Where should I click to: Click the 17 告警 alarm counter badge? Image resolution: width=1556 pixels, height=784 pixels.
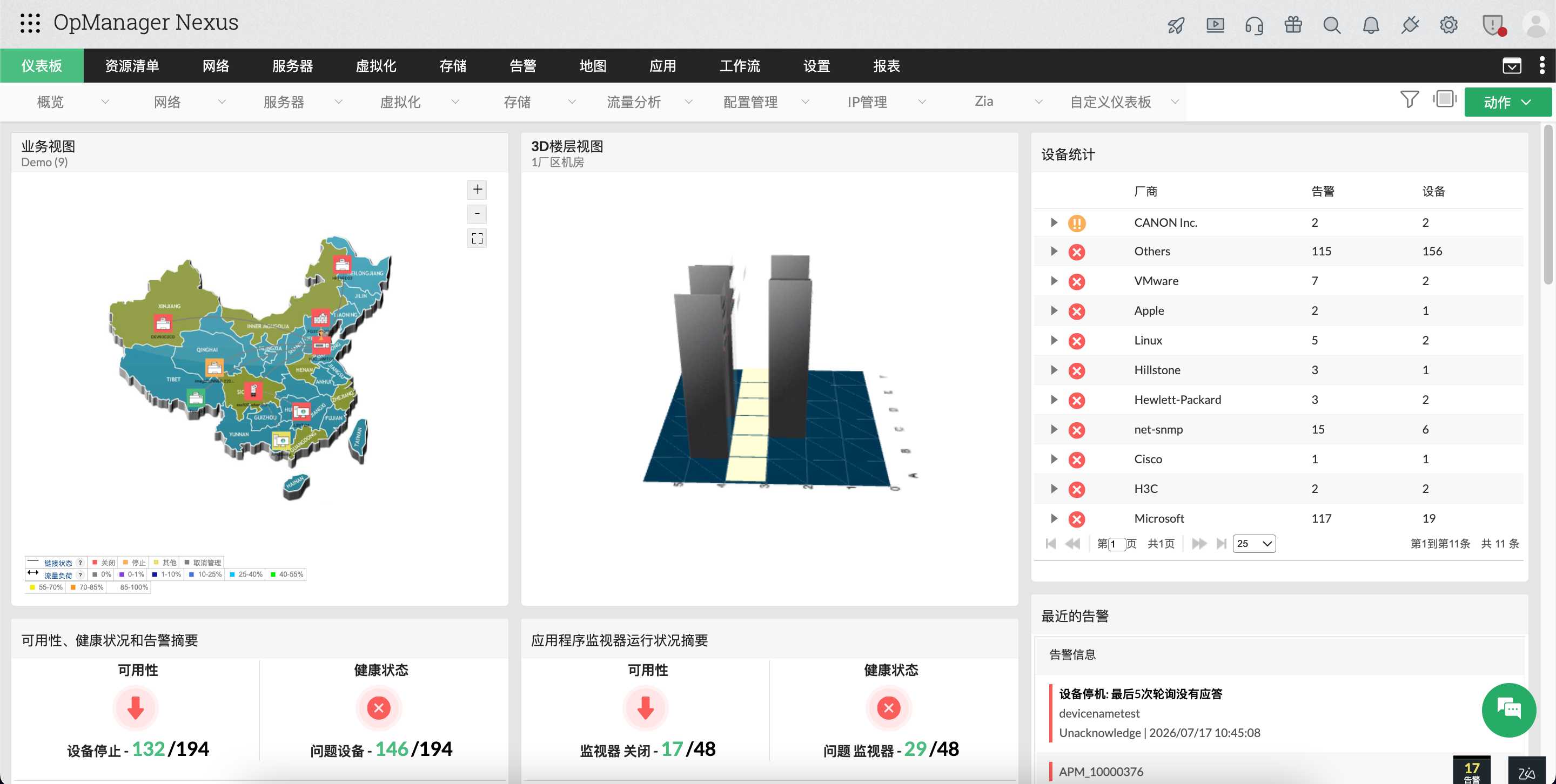(x=1471, y=771)
